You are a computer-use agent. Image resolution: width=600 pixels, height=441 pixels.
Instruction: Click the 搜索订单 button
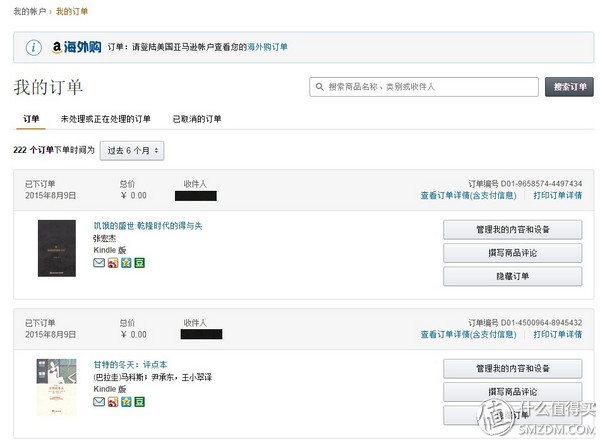point(569,87)
